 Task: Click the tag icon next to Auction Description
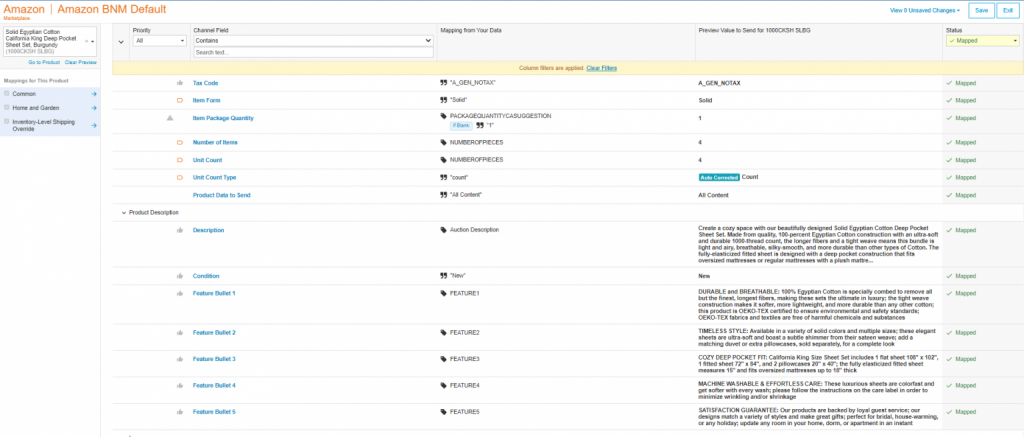(x=444, y=230)
